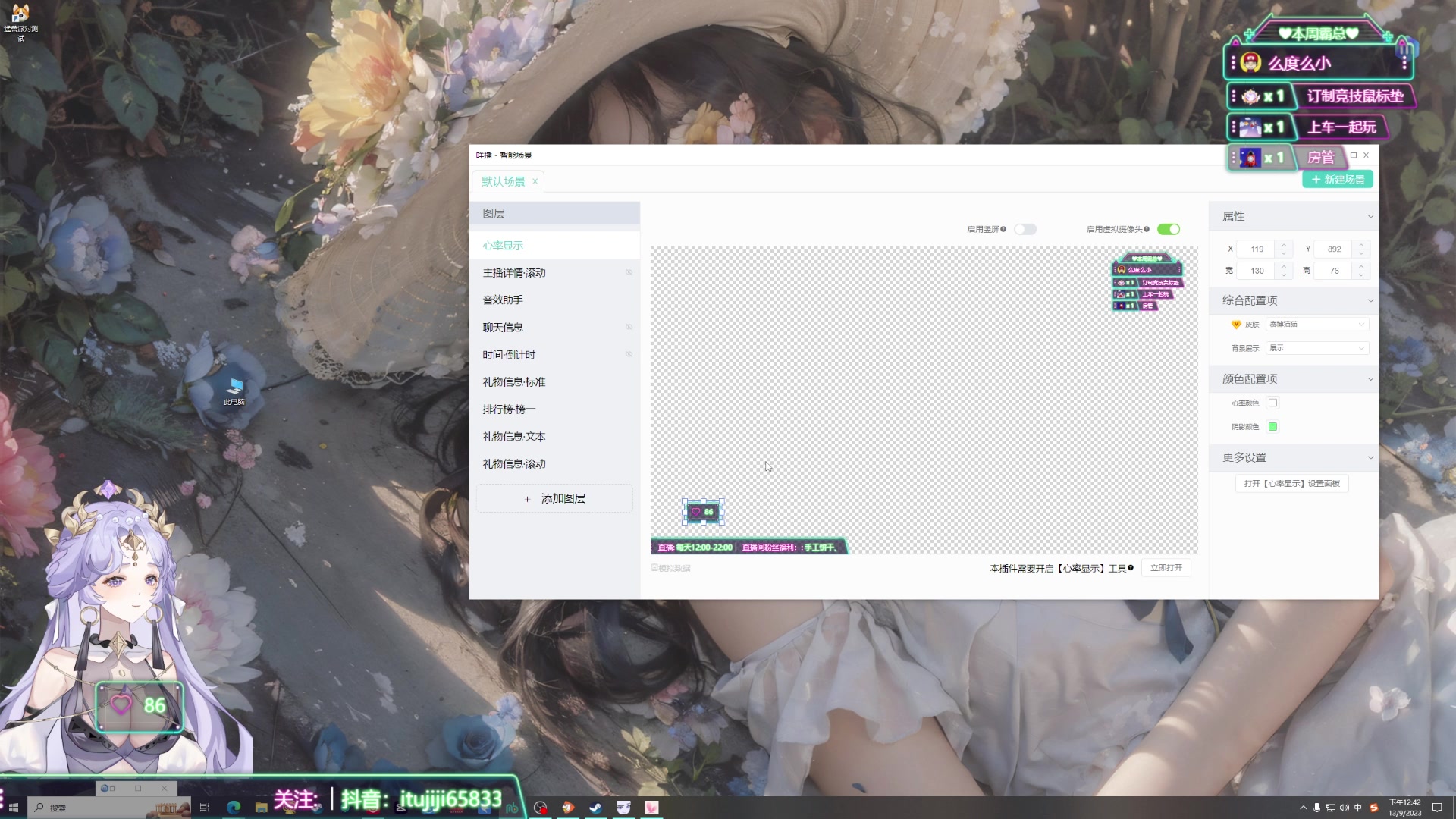Toggle visibility of 聊天信息 layer
This screenshot has width=1456, height=819.
click(x=629, y=328)
